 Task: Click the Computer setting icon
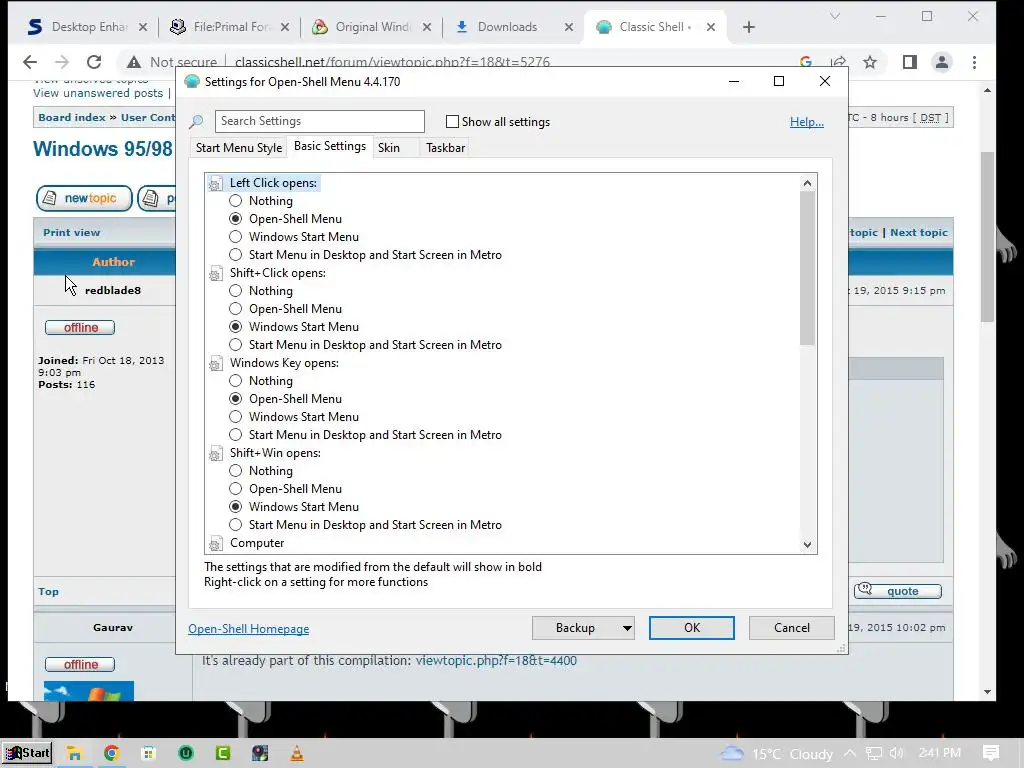point(216,543)
